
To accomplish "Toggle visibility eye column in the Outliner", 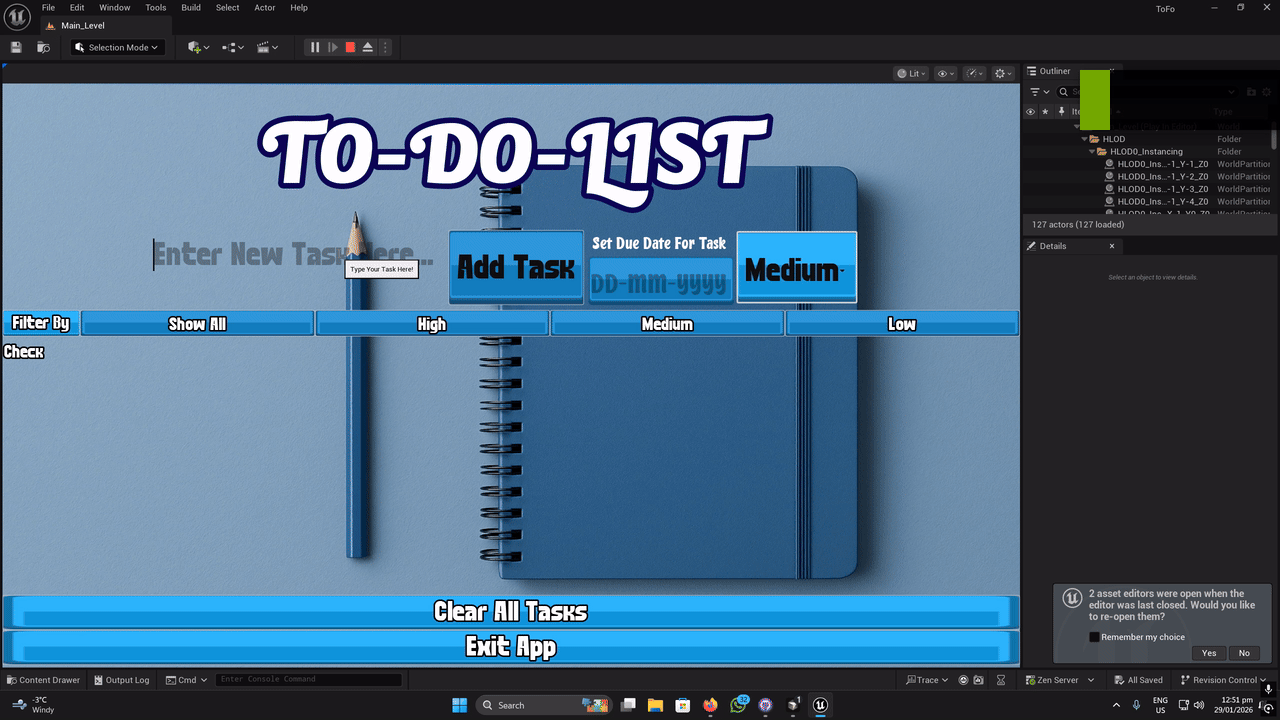I will [1030, 111].
